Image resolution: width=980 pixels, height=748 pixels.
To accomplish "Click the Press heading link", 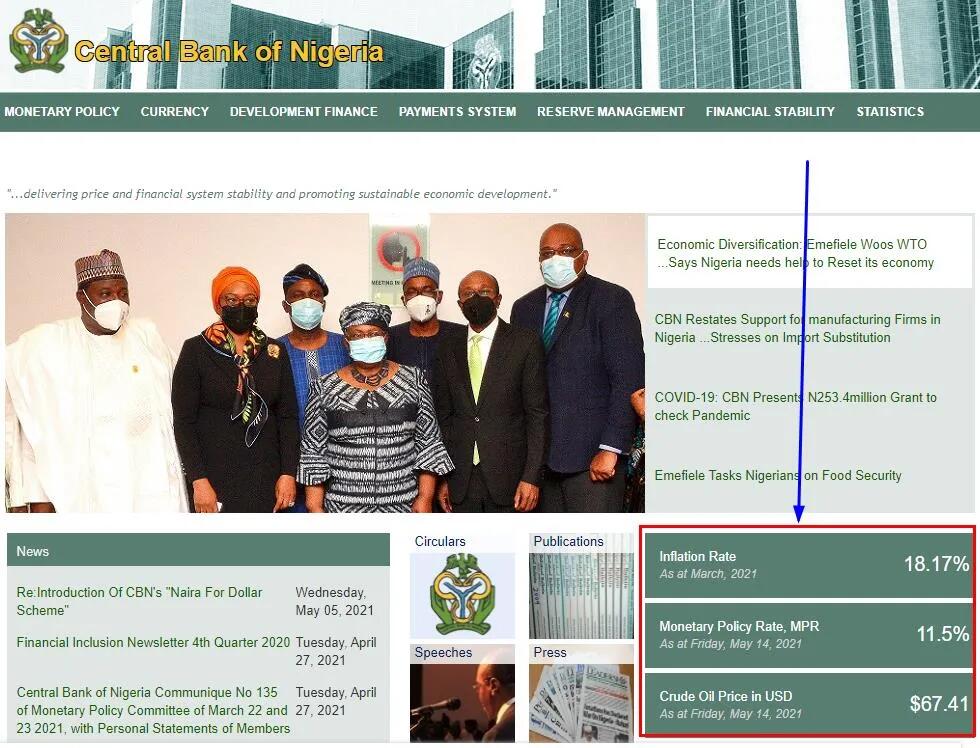I will tap(549, 652).
